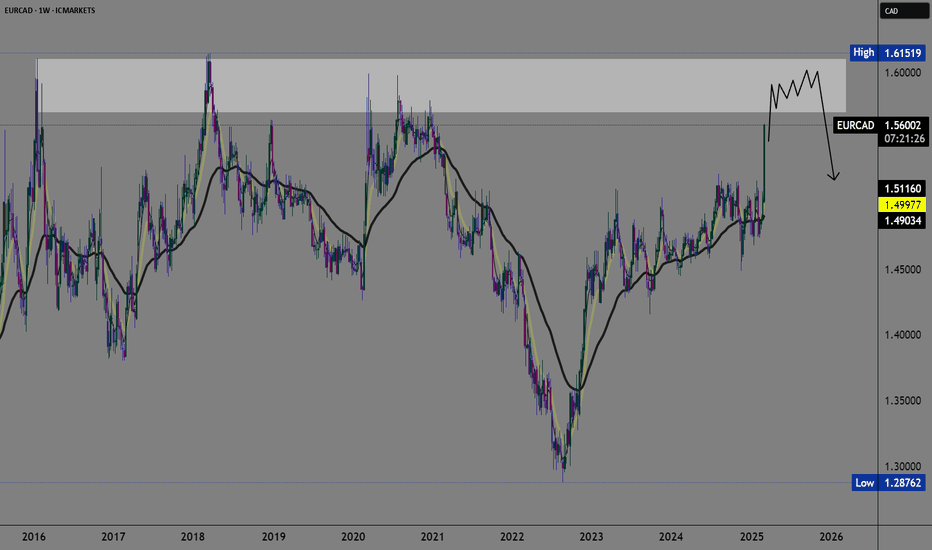Click the 1.40000 price scale level

click(902, 335)
